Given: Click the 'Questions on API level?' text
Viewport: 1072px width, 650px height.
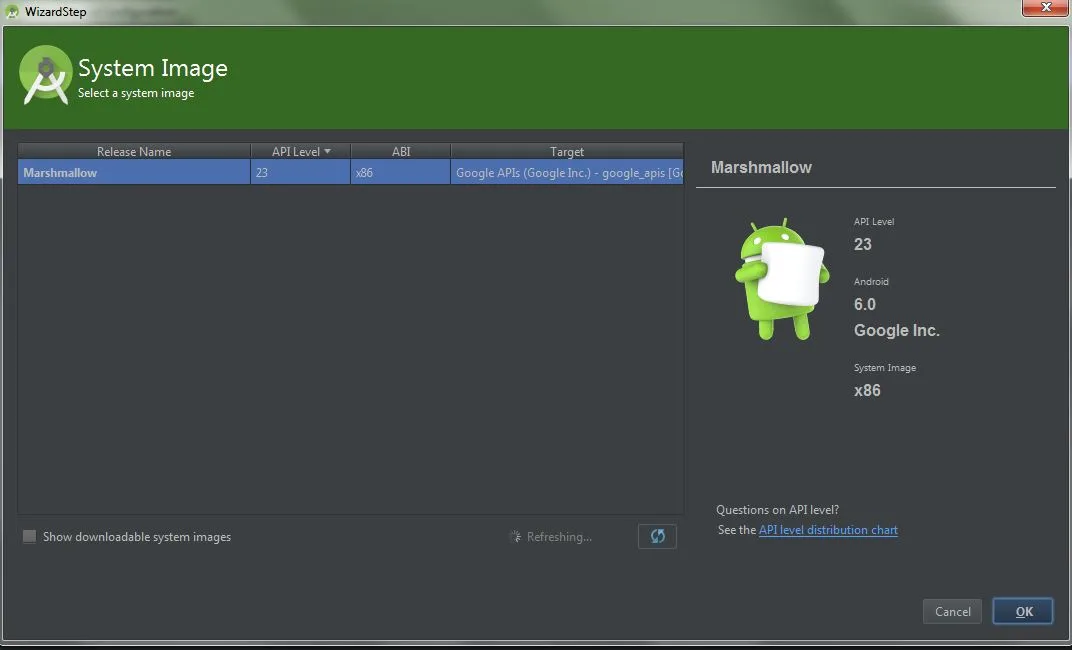Looking at the screenshot, I should pyautogui.click(x=777, y=510).
